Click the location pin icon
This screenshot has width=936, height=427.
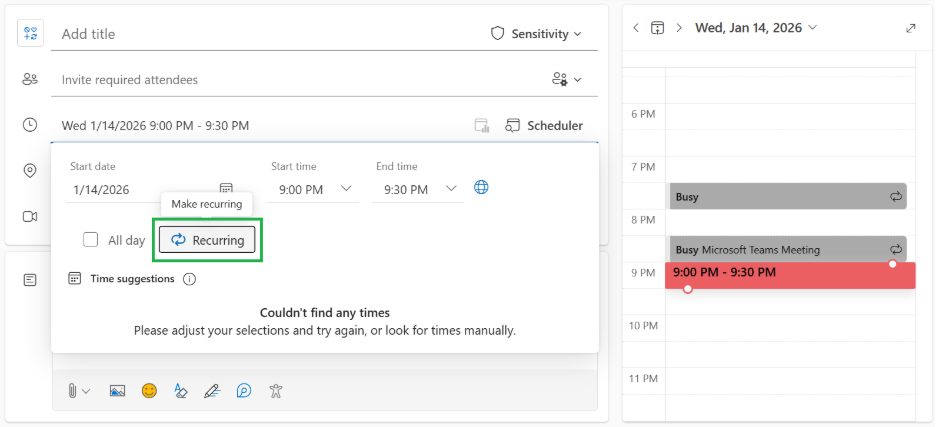click(x=30, y=171)
